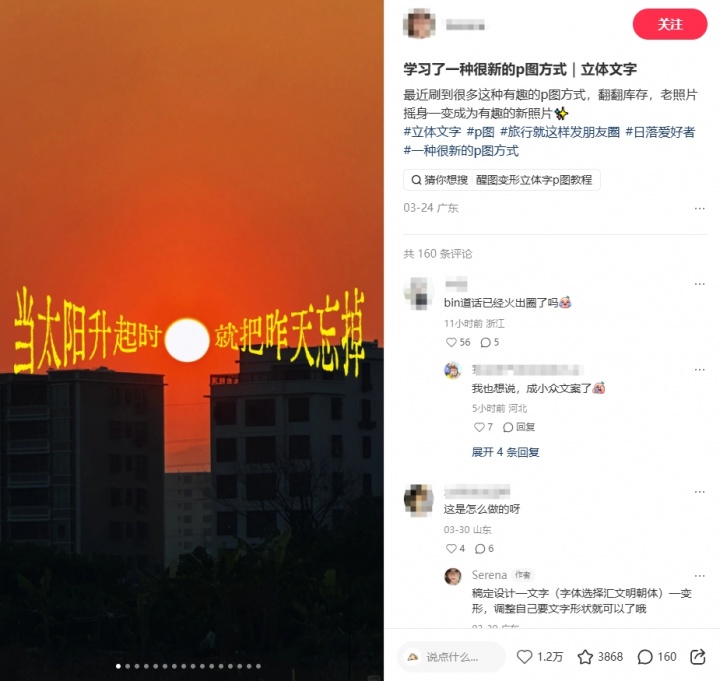Open more options beside the 03-24 广东 date
This screenshot has width=720, height=681.
(699, 208)
